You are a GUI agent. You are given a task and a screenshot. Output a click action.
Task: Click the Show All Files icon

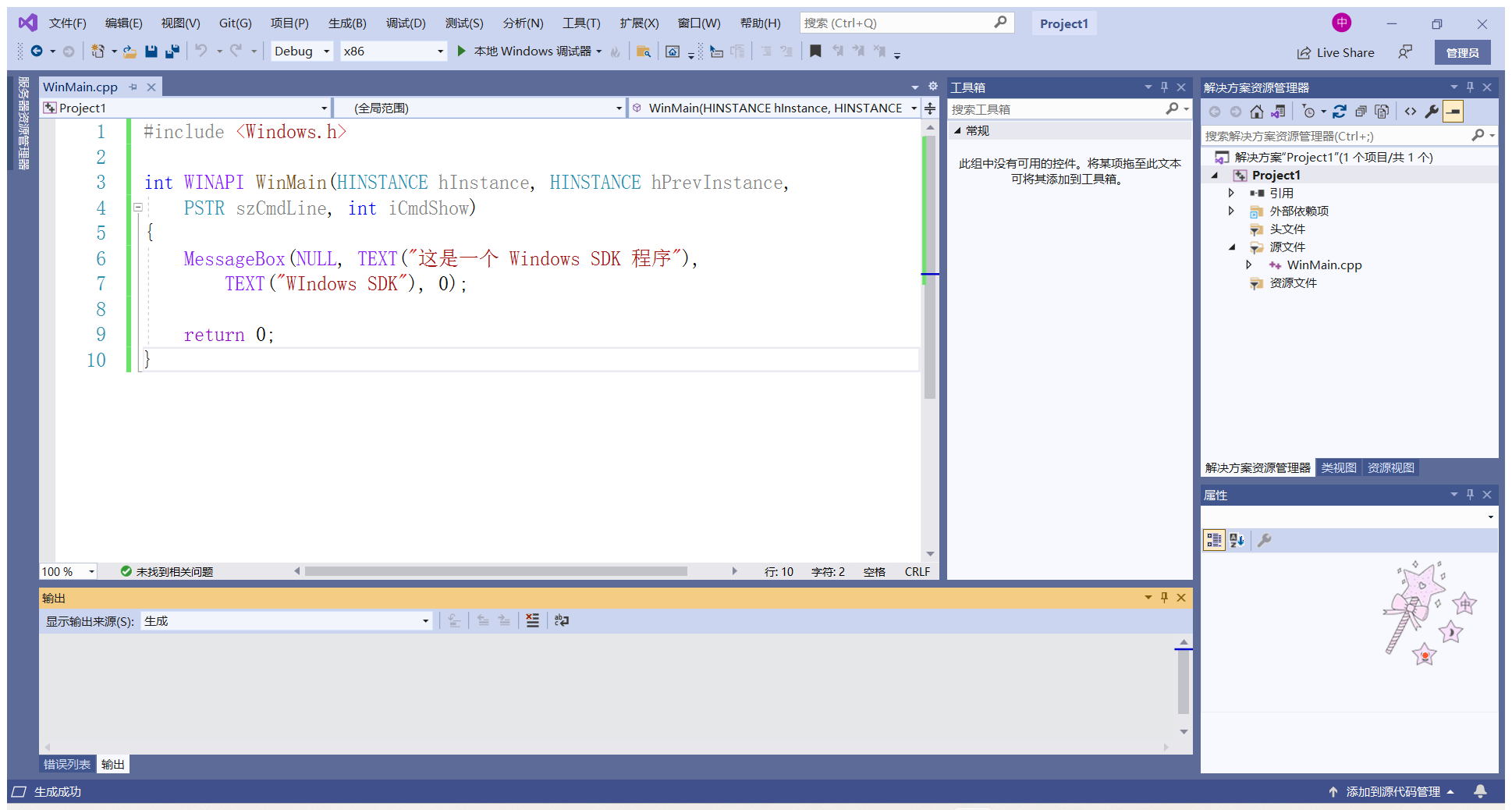pyautogui.click(x=1382, y=112)
